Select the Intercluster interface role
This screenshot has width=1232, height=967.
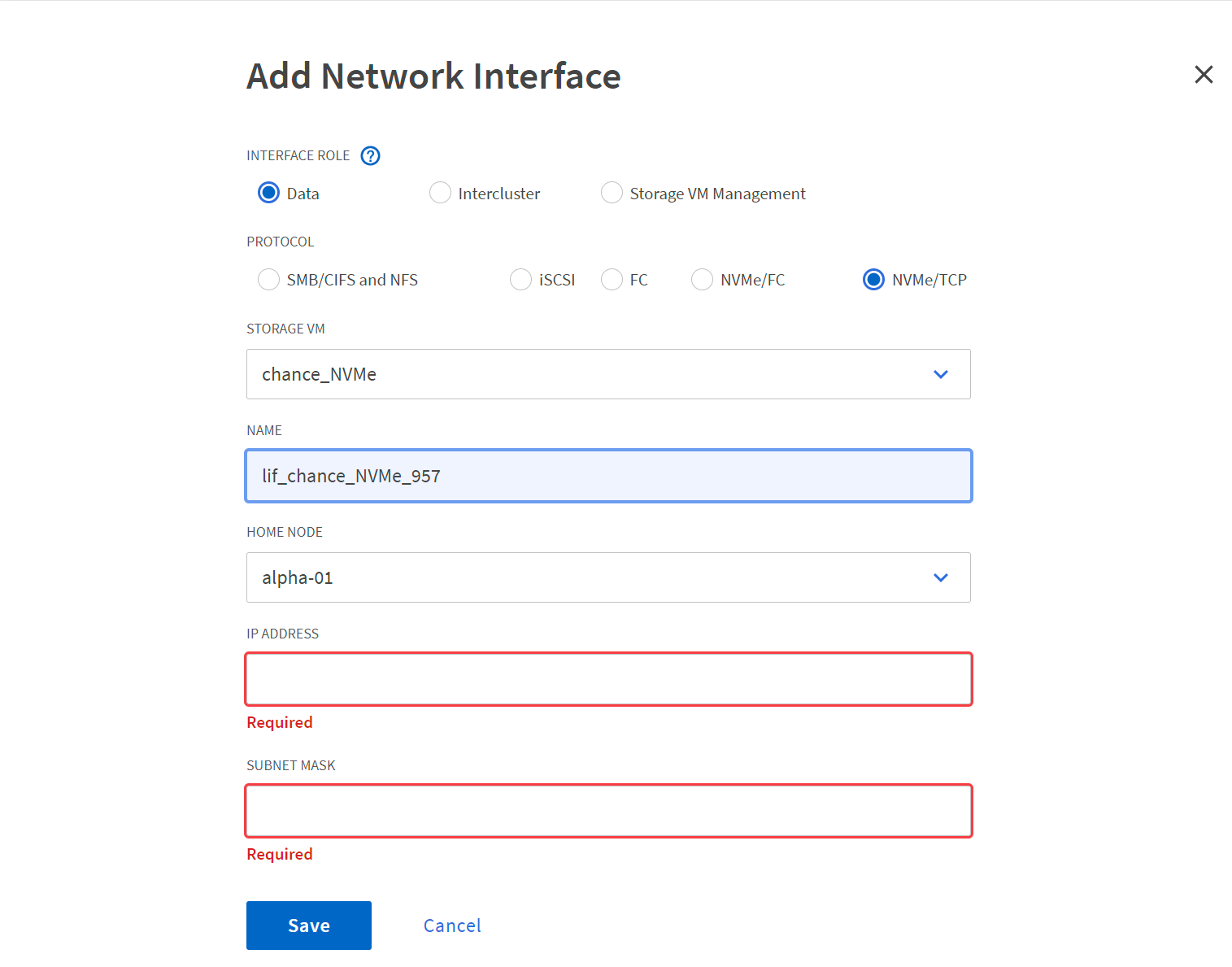click(x=440, y=193)
